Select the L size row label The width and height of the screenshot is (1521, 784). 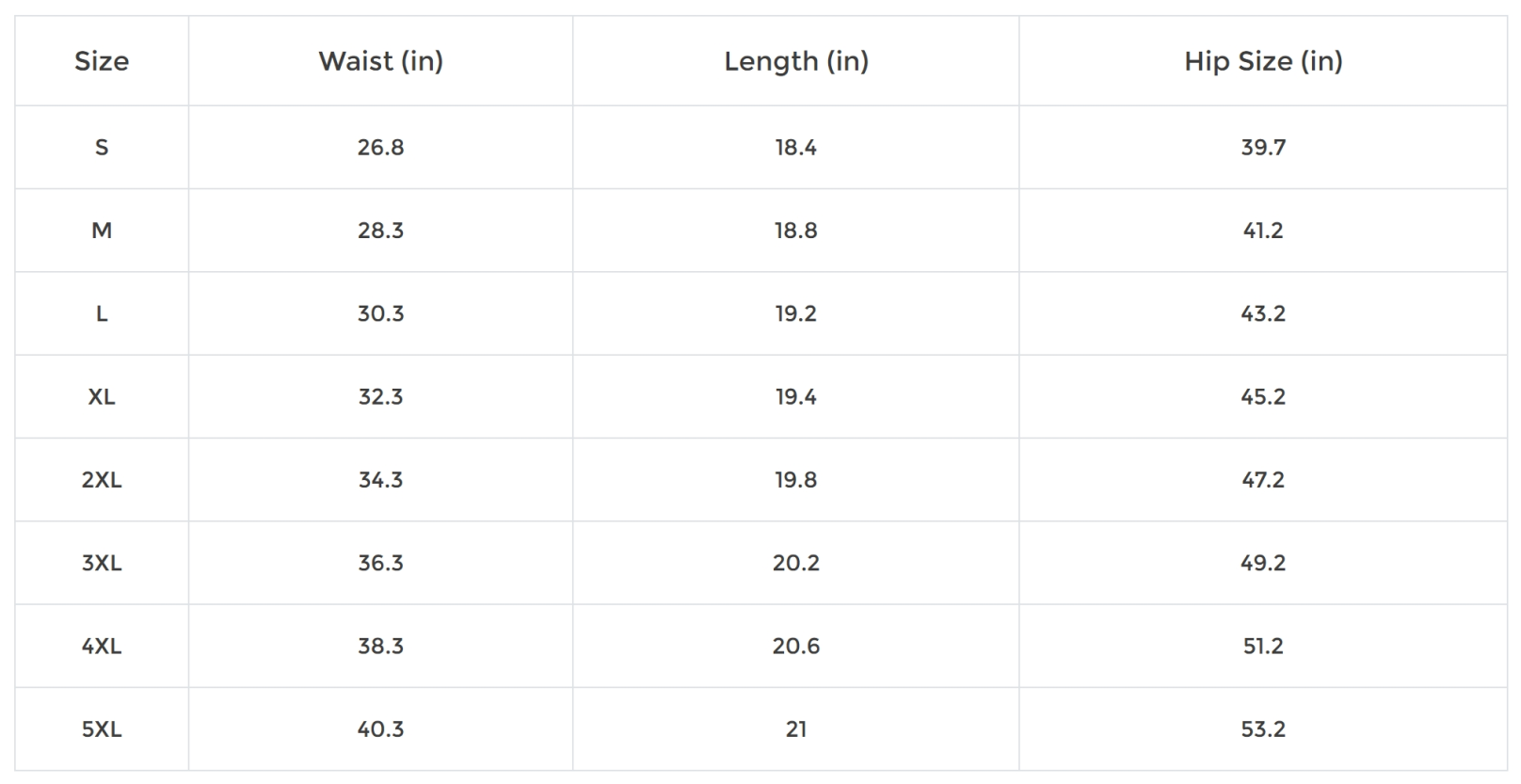pyautogui.click(x=102, y=313)
